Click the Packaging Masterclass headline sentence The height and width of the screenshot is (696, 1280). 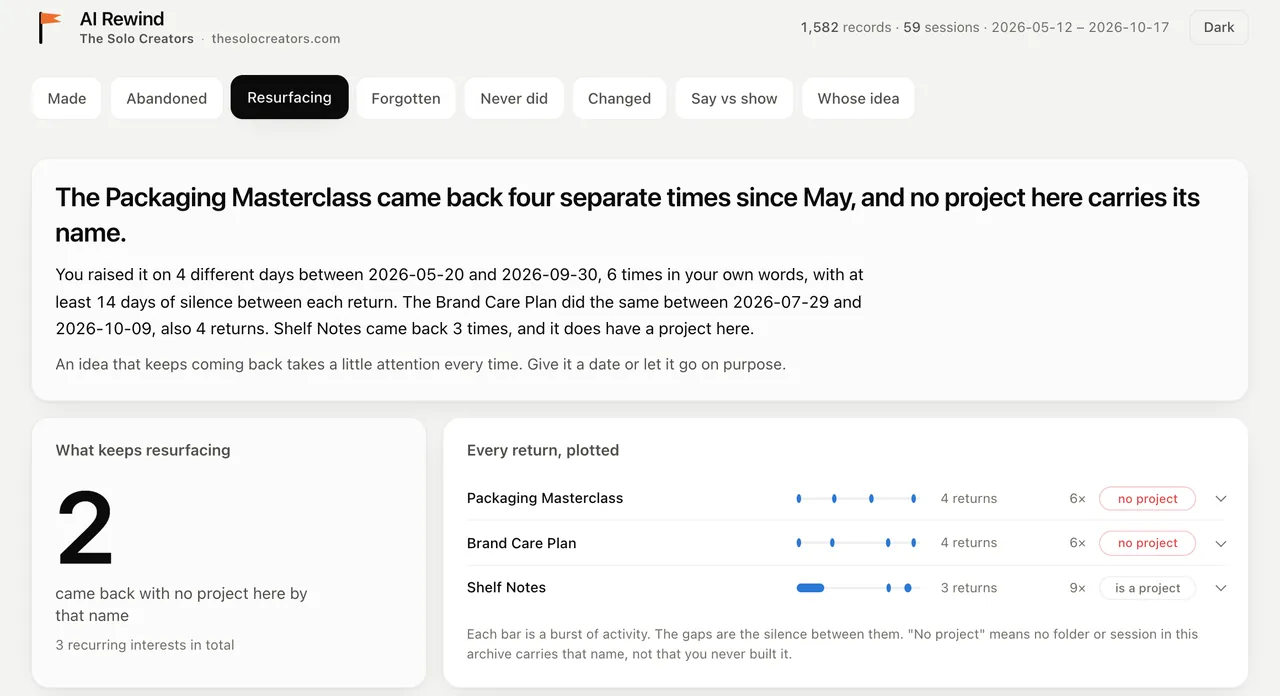pos(628,214)
